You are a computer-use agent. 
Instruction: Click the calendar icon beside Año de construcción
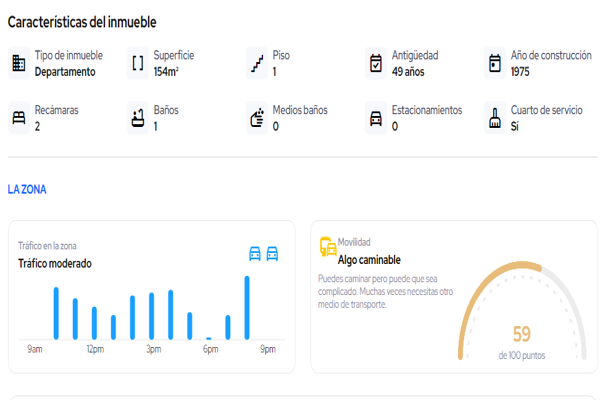(x=495, y=63)
